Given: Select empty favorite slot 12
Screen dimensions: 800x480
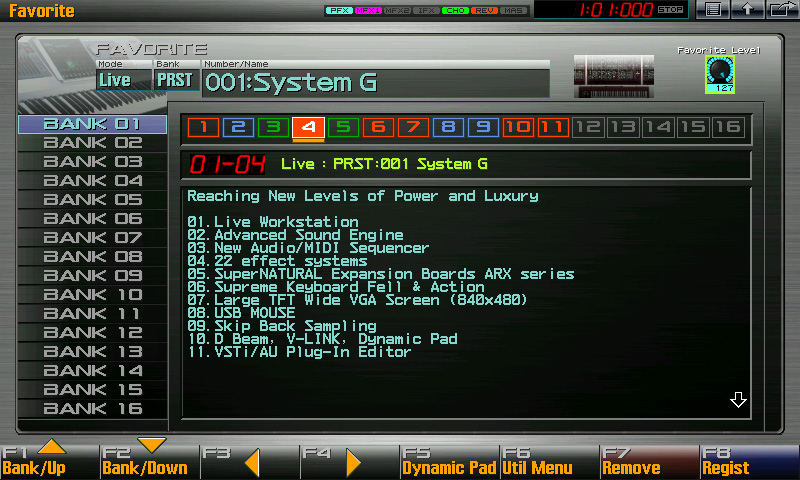Looking at the screenshot, I should coord(588,127).
